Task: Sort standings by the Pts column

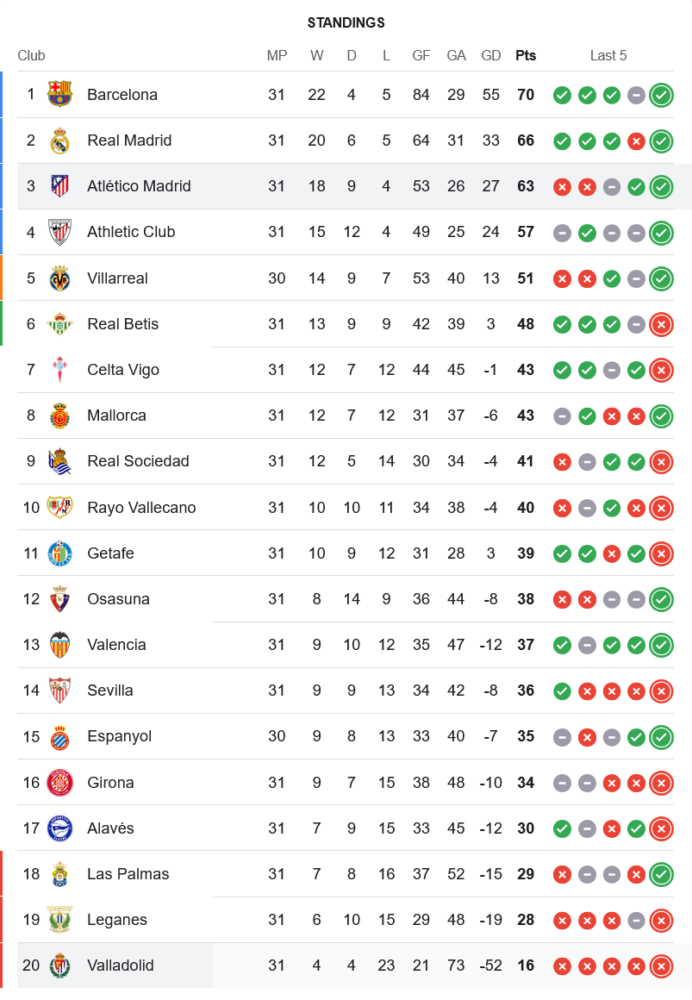Action: coord(525,56)
